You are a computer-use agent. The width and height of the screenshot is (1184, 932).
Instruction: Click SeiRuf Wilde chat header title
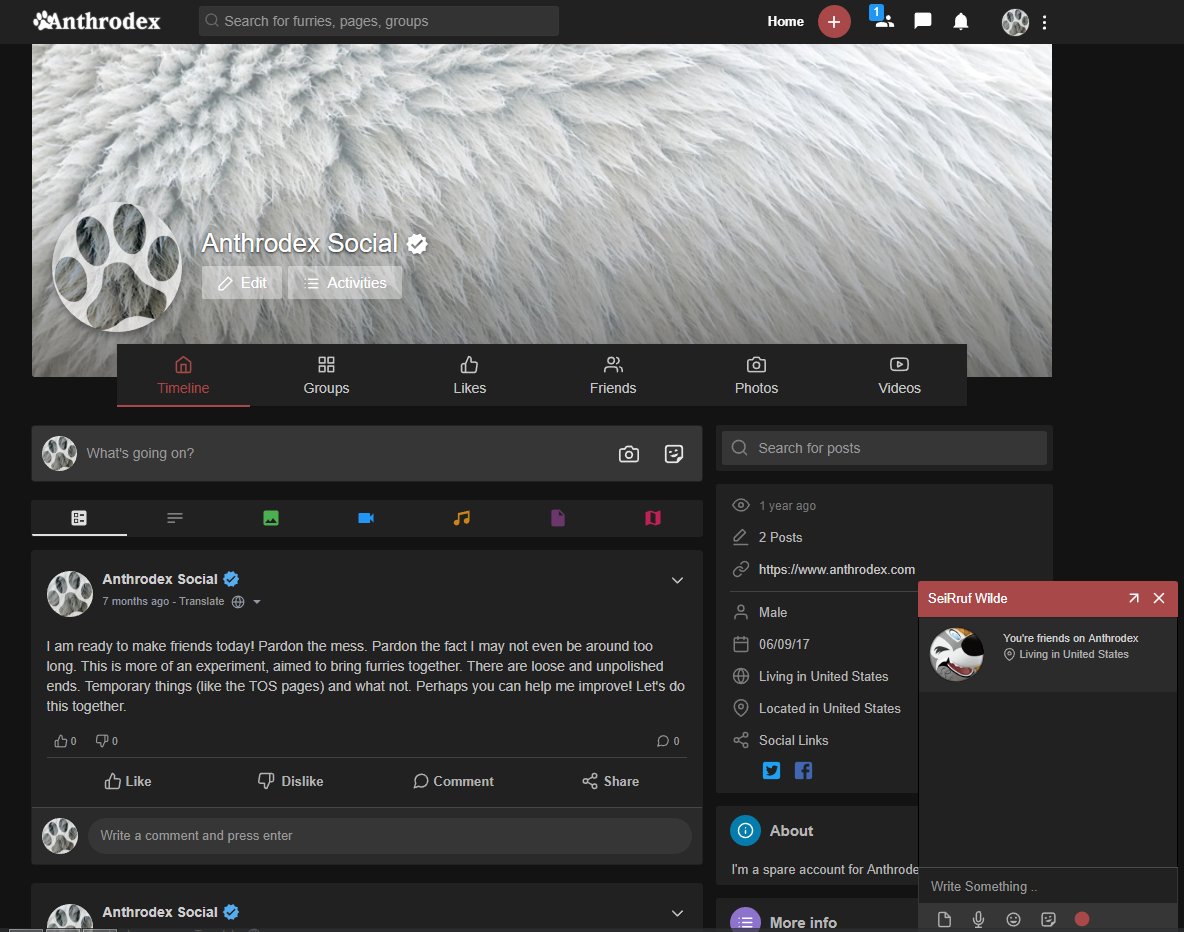click(x=967, y=598)
